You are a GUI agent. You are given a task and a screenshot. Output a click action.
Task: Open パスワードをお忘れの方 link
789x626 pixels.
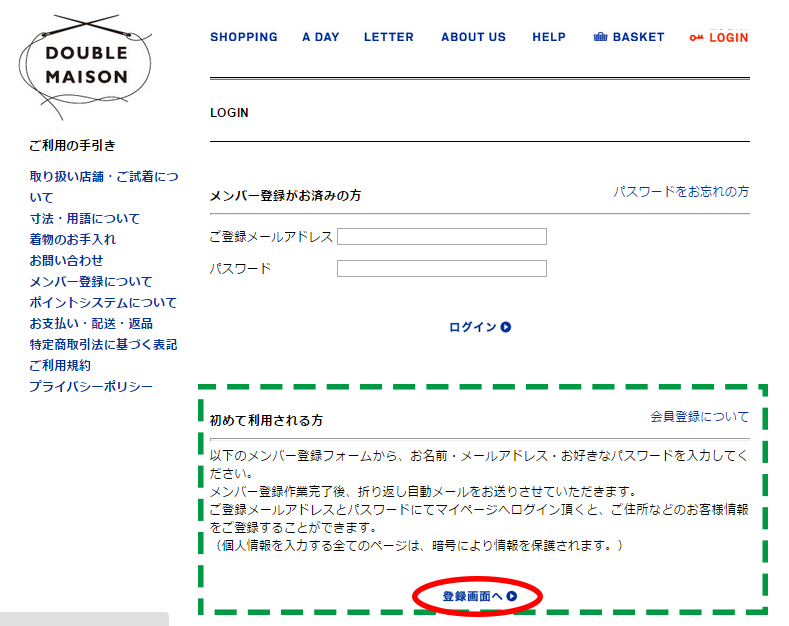(681, 192)
